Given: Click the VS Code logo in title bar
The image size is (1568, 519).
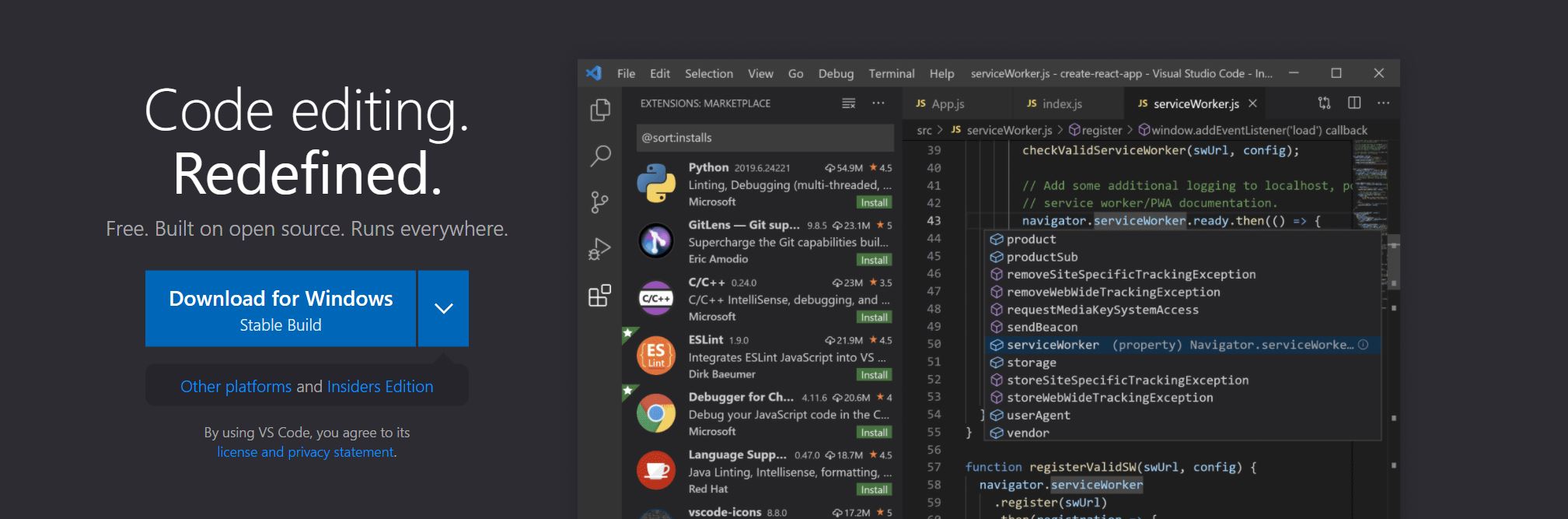Looking at the screenshot, I should point(594,73).
